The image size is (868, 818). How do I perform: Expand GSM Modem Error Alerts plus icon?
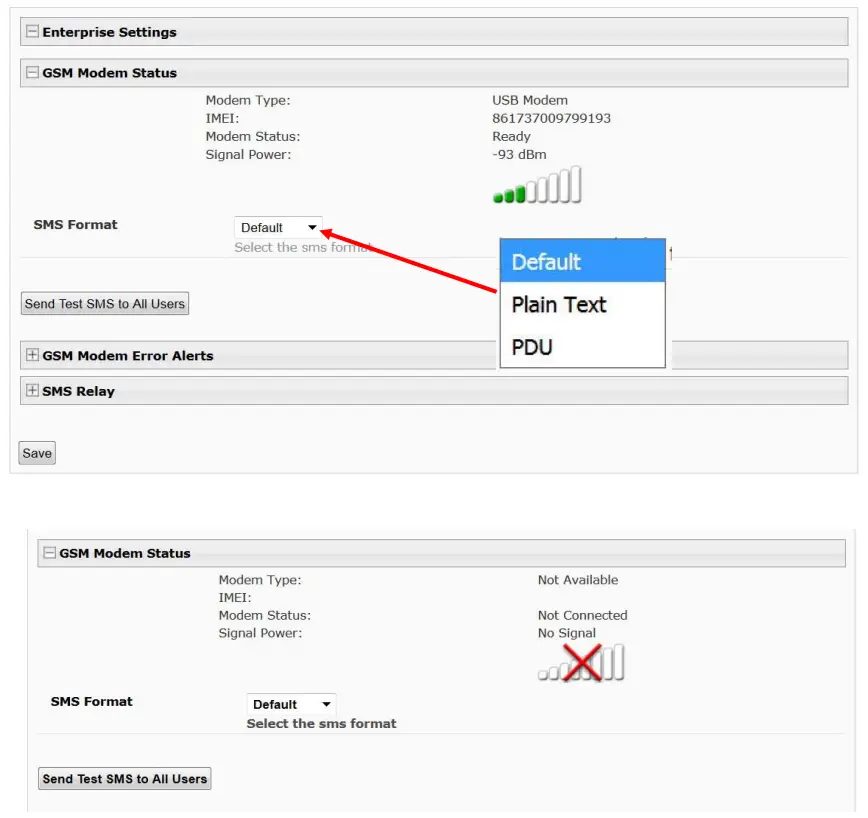(33, 355)
